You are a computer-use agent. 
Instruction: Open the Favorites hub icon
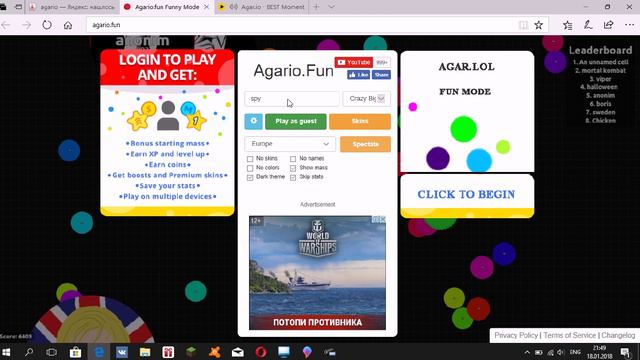[x=567, y=25]
